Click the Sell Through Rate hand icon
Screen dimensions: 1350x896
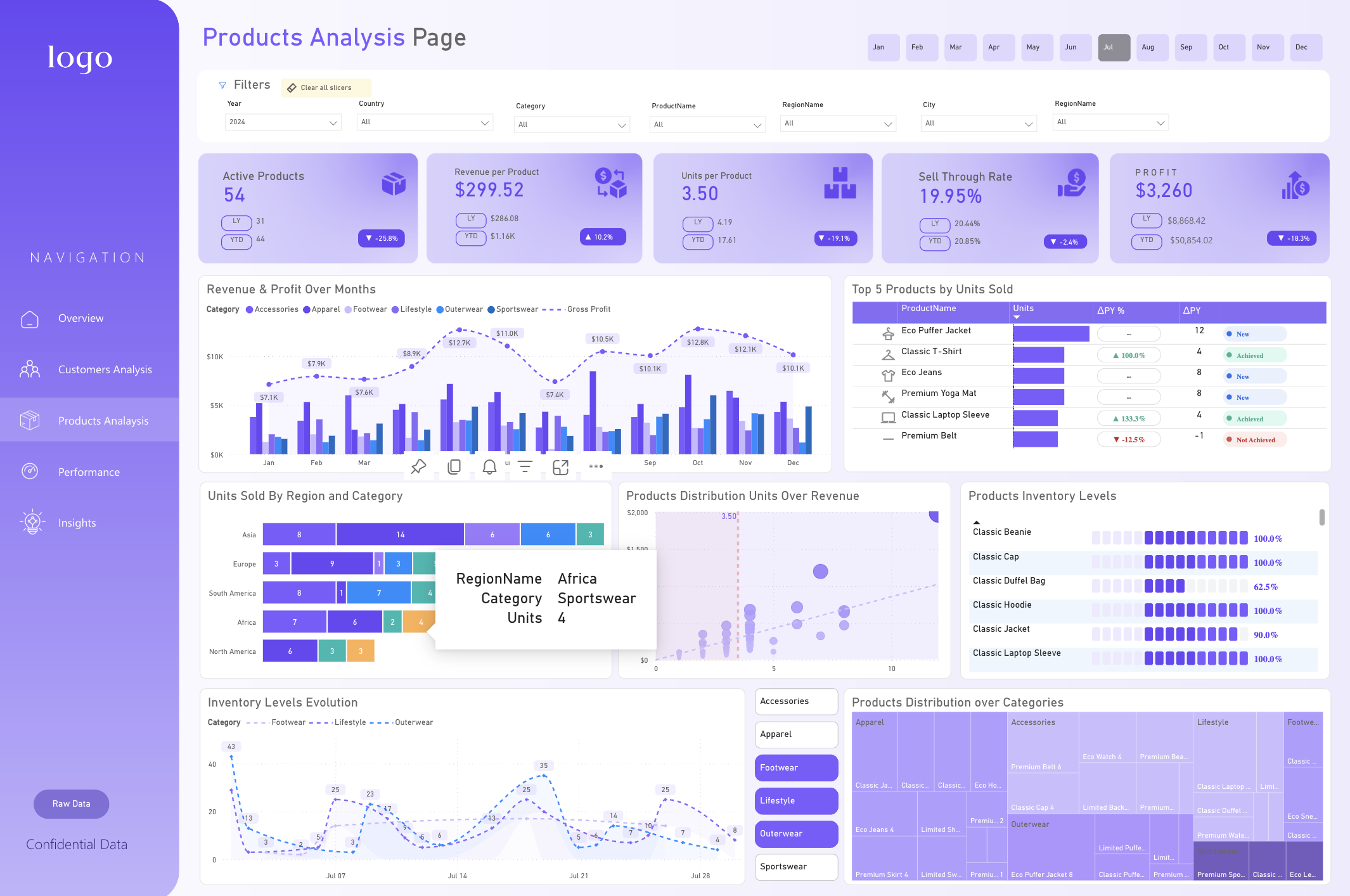coord(1072,183)
